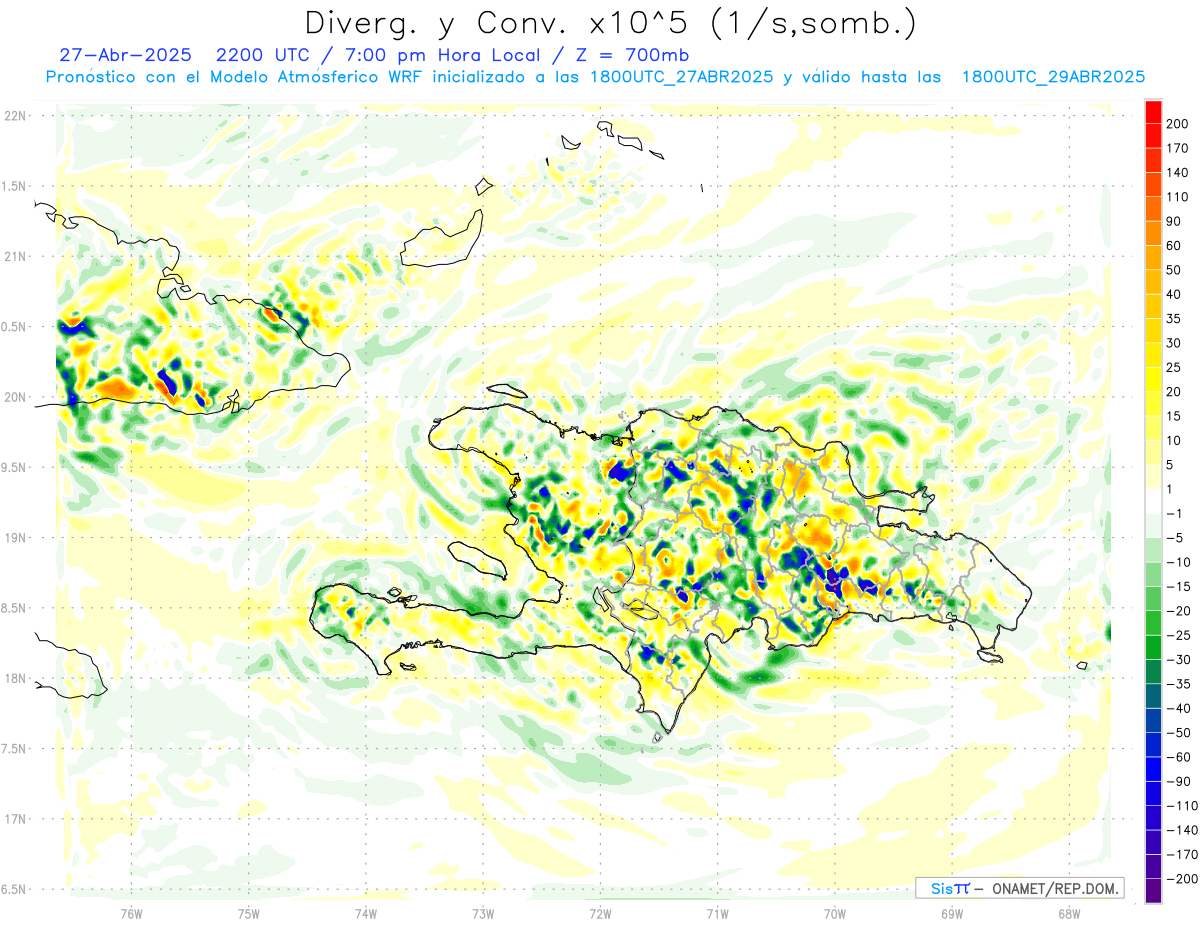The width and height of the screenshot is (1200, 927).
Task: Select the purple swatch below -200 on the colorbar
Action: click(1153, 890)
